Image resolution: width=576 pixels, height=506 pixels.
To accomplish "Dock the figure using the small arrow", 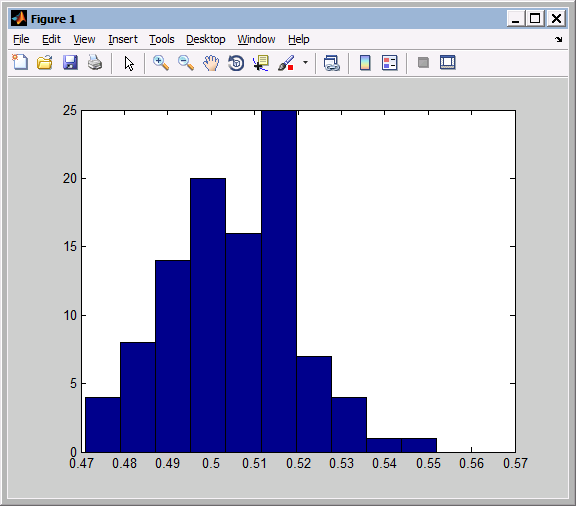I will pos(558,39).
